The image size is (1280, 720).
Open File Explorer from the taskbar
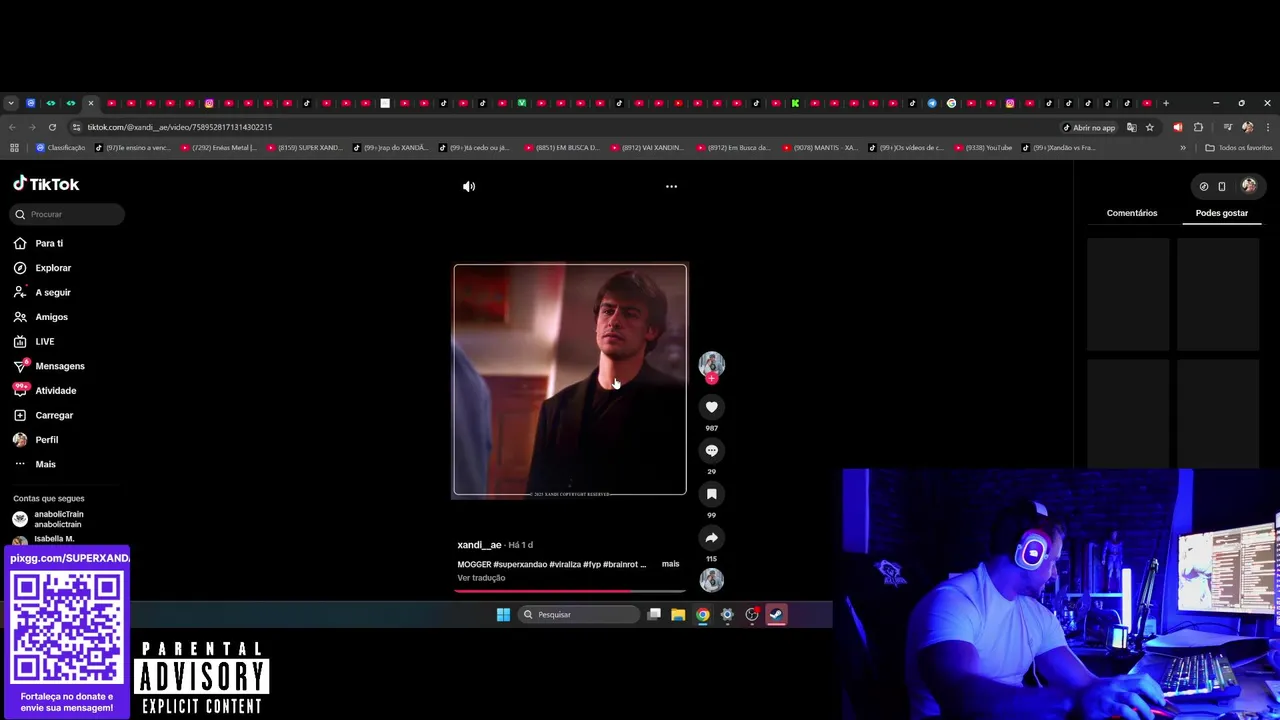pyautogui.click(x=678, y=614)
